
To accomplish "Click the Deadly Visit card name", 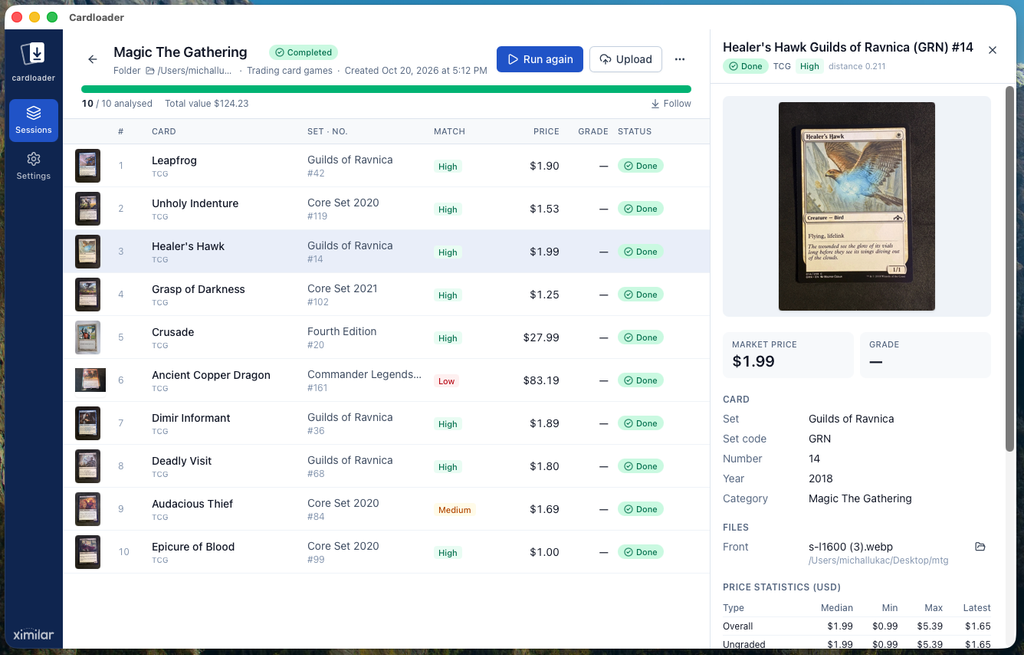I will coord(182,461).
